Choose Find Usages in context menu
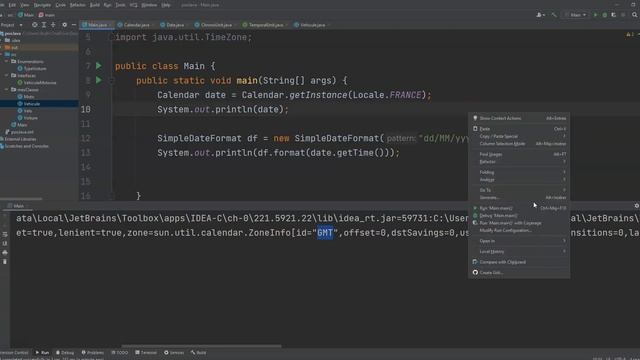This screenshot has width=640, height=360. tap(519, 154)
